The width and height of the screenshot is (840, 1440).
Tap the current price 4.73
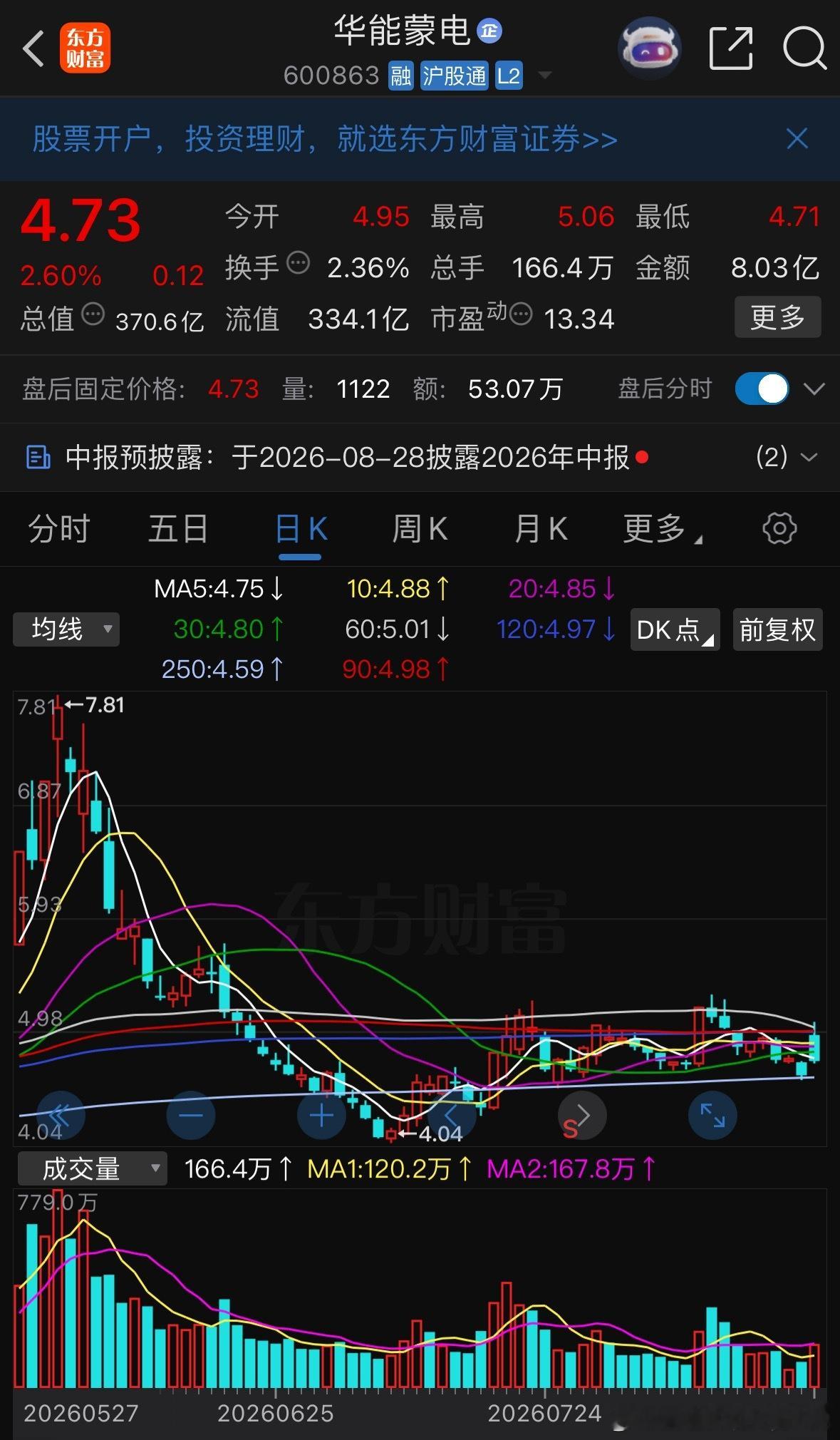[x=80, y=220]
